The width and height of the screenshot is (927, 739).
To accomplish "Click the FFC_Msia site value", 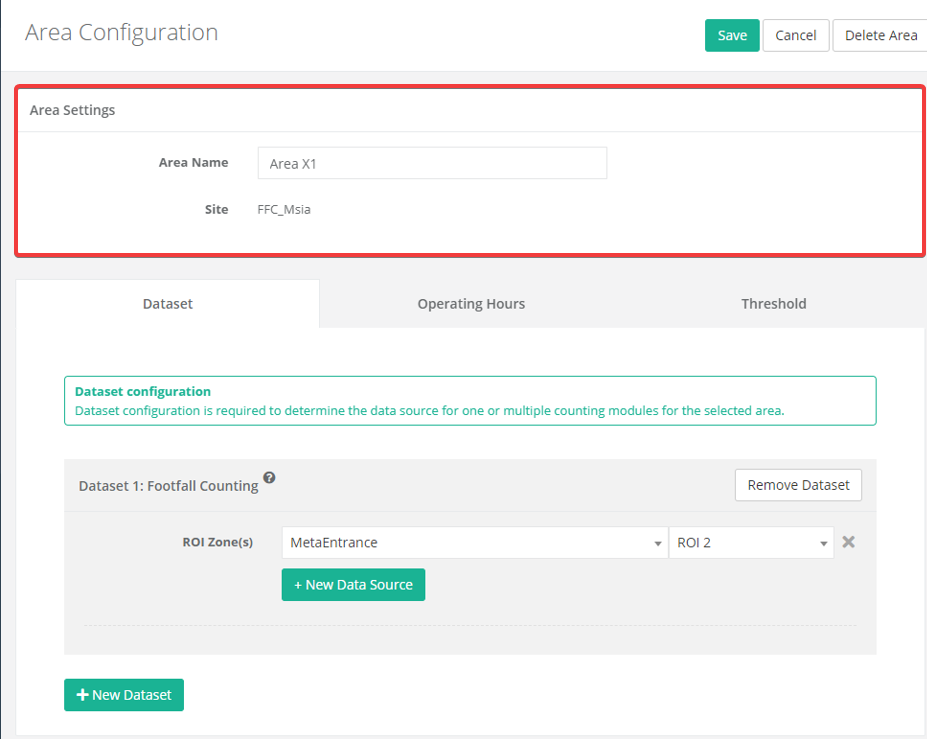I will pyautogui.click(x=284, y=210).
